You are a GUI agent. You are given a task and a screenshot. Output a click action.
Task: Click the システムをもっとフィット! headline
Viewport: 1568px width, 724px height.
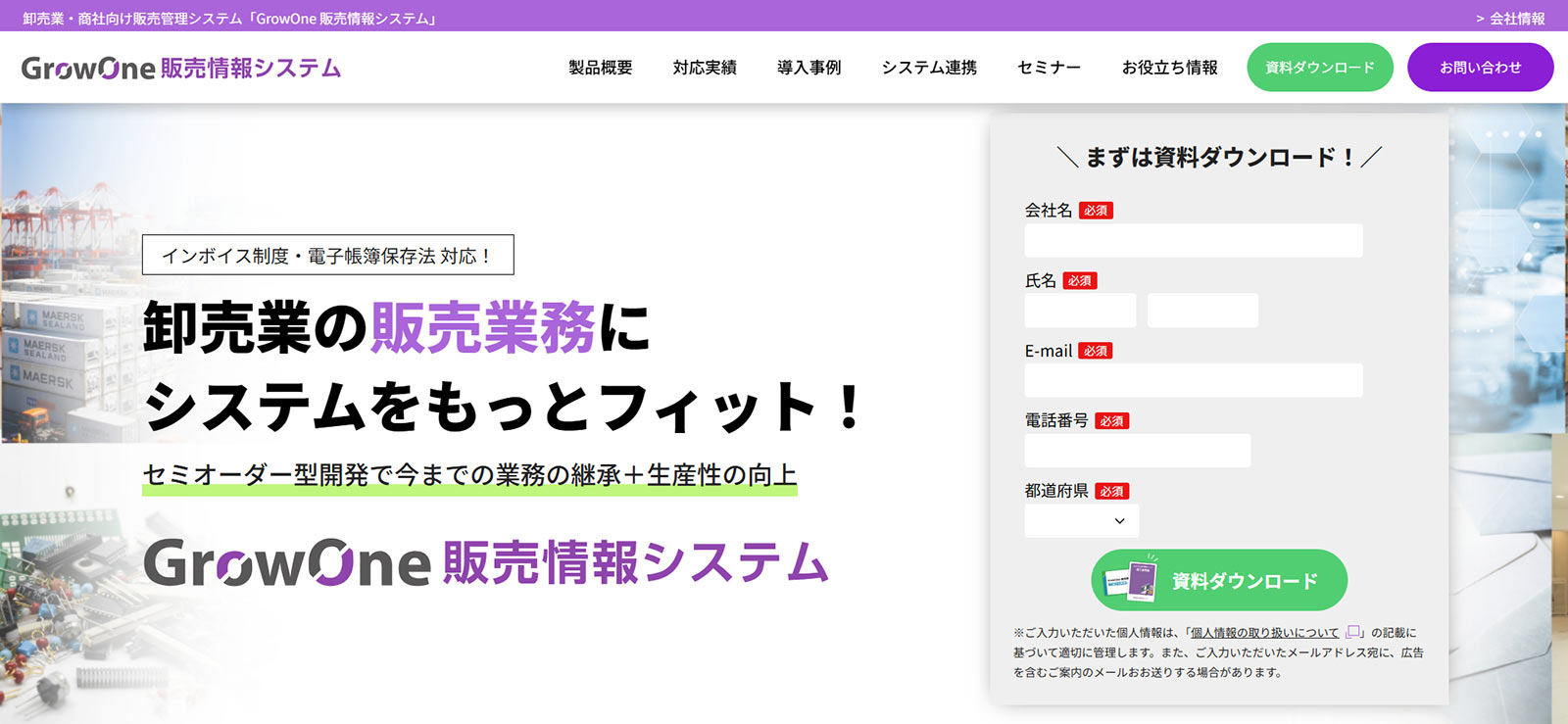pyautogui.click(x=504, y=407)
